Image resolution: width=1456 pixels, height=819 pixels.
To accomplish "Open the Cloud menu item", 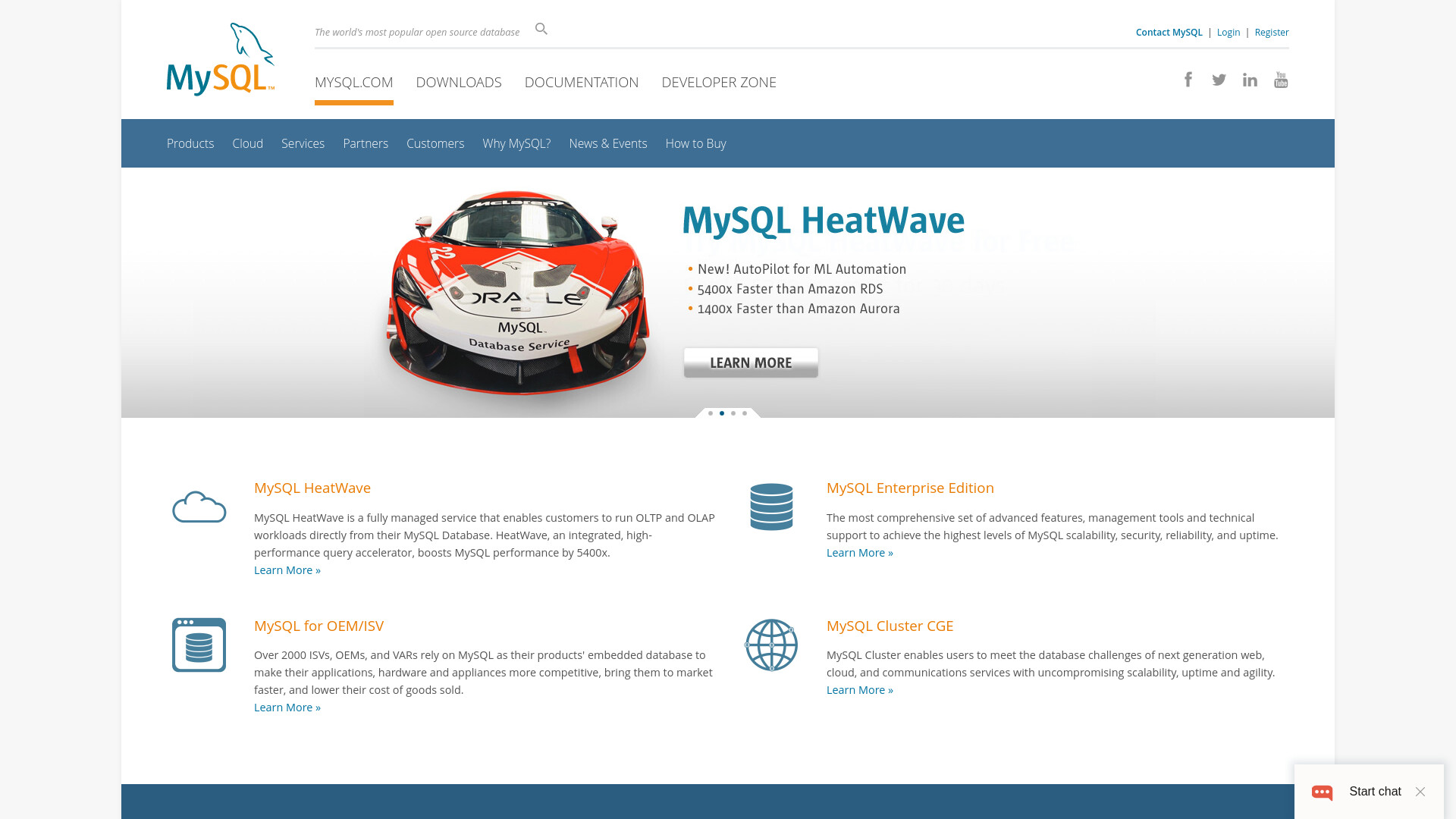I will pyautogui.click(x=248, y=143).
